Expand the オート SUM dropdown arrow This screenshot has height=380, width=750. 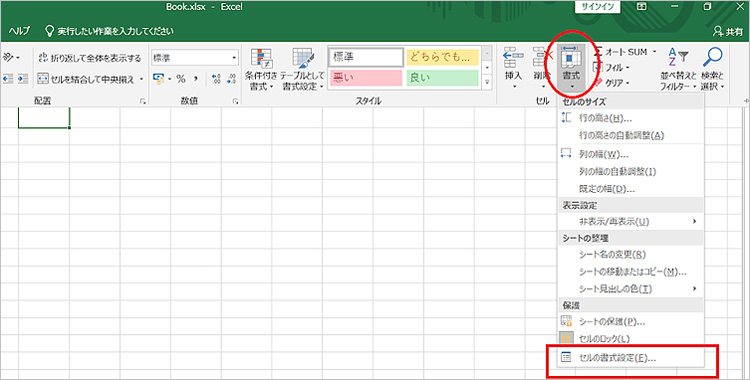tap(654, 52)
